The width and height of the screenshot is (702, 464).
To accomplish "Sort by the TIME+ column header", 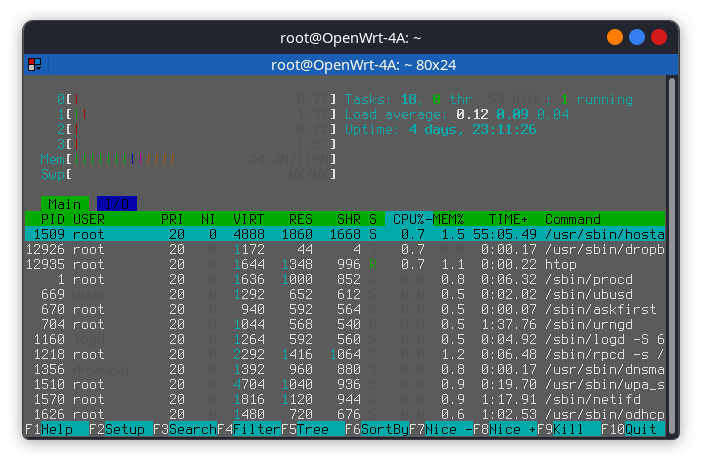I will (508, 219).
